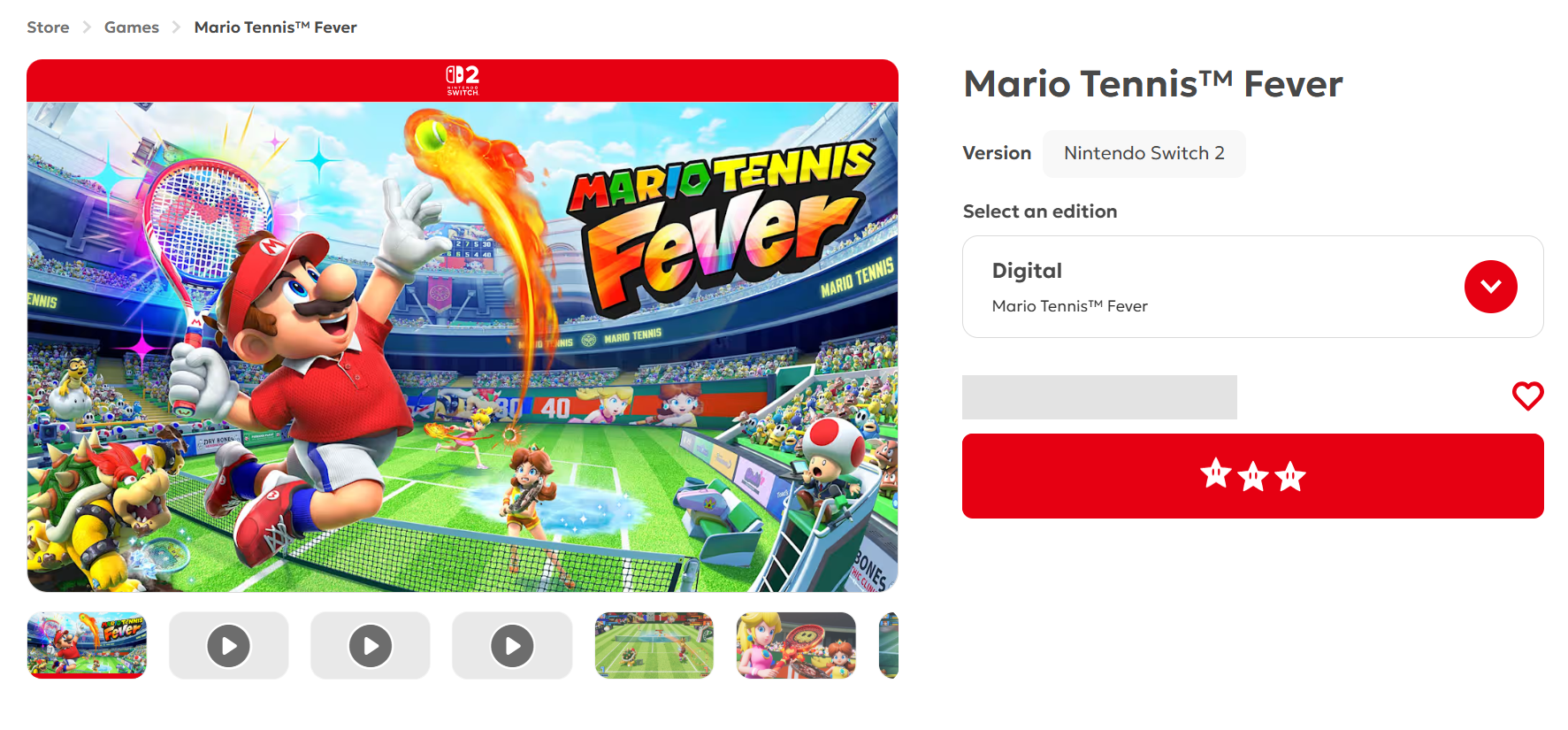
Task: Select the Nintendo Switch 2 version option
Action: (1143, 153)
